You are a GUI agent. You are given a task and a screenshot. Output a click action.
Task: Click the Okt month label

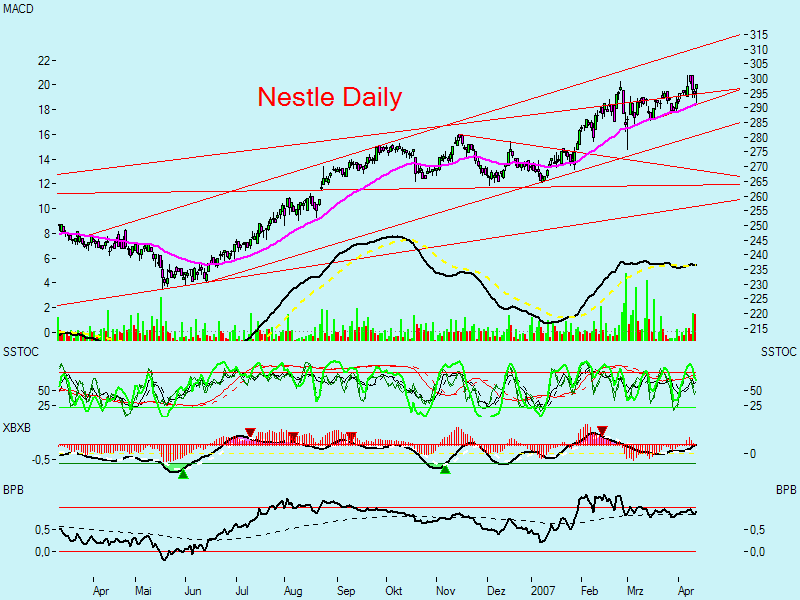coord(396,591)
